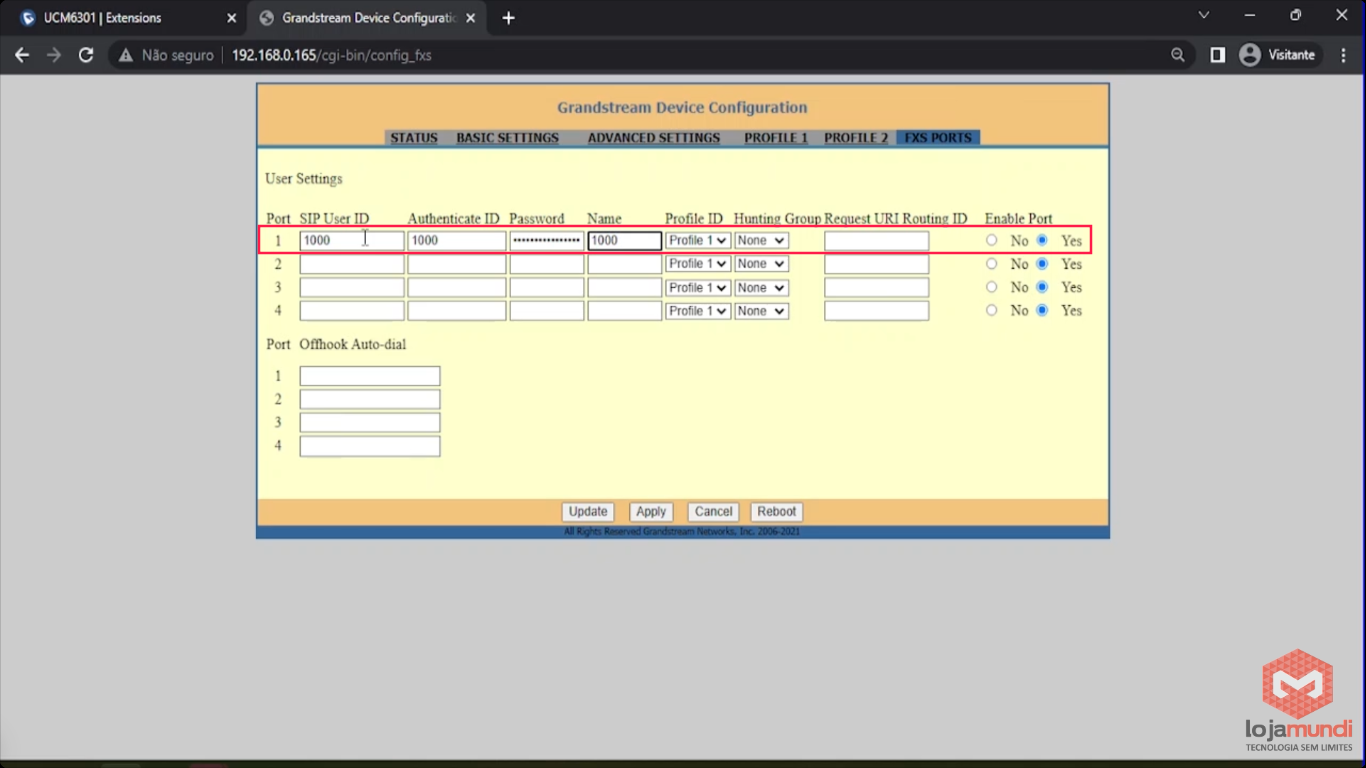Click the port 1 Offhook Auto-dial field
The height and width of the screenshot is (768, 1366).
[369, 376]
